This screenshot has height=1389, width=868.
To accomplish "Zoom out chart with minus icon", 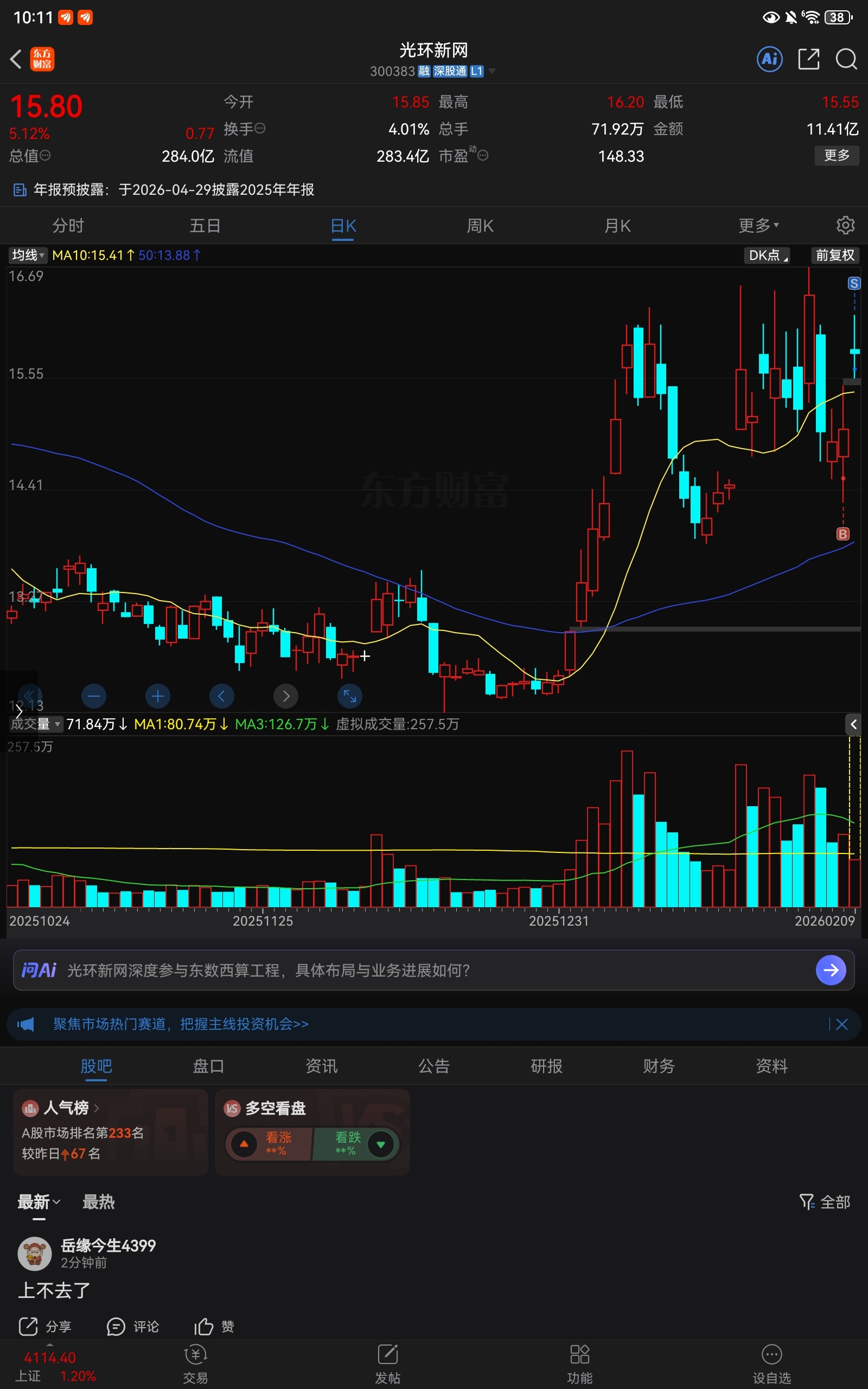I will pos(94,696).
